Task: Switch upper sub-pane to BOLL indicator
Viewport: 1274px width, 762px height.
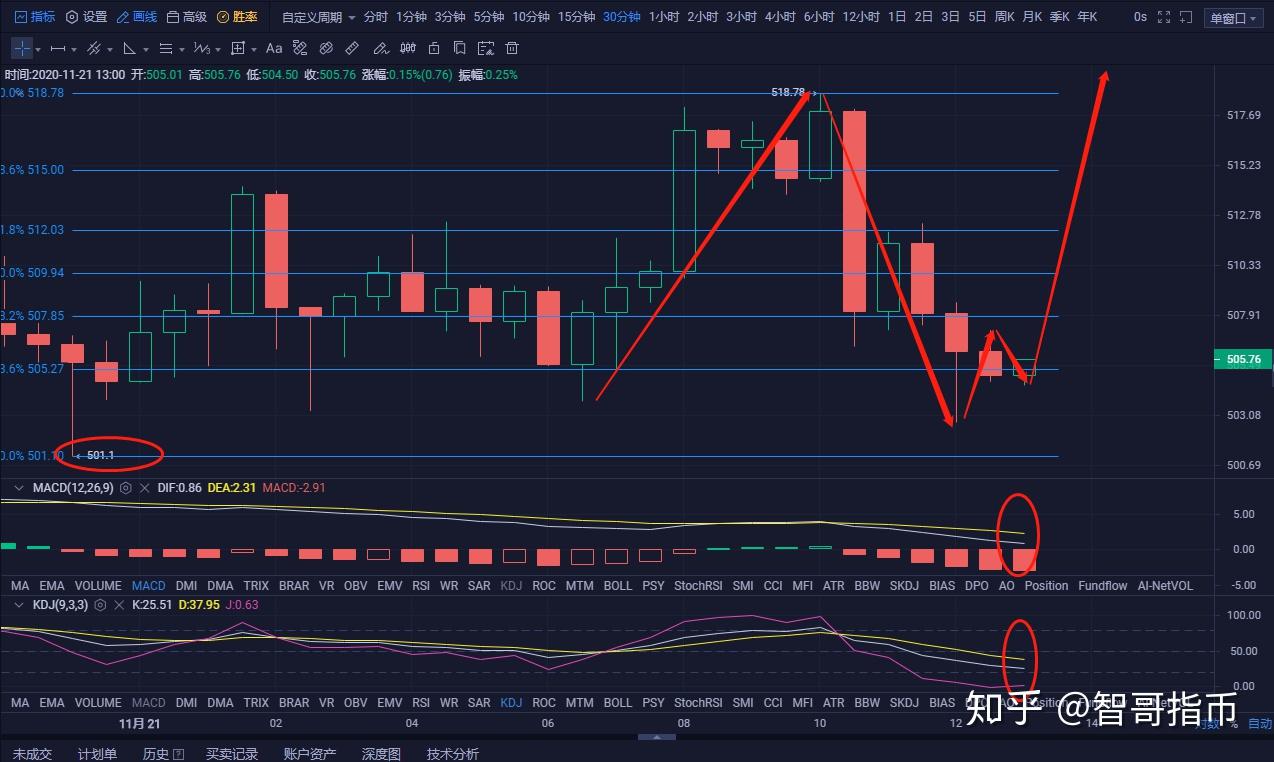Action: (618, 586)
